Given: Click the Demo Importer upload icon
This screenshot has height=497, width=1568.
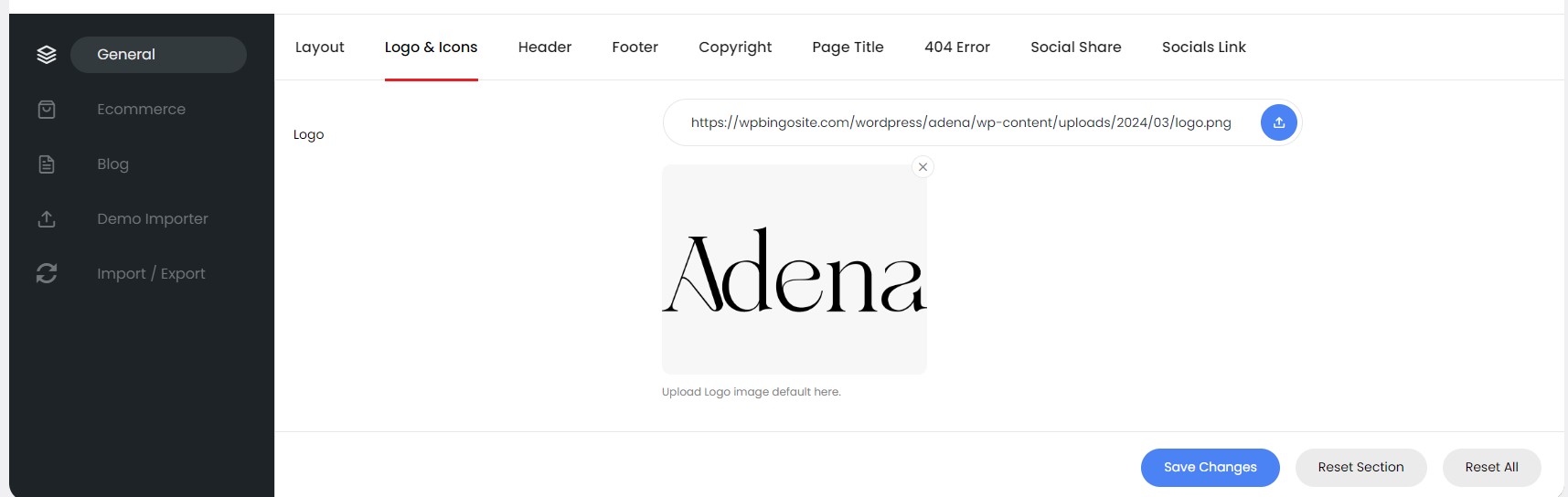Looking at the screenshot, I should point(47,219).
